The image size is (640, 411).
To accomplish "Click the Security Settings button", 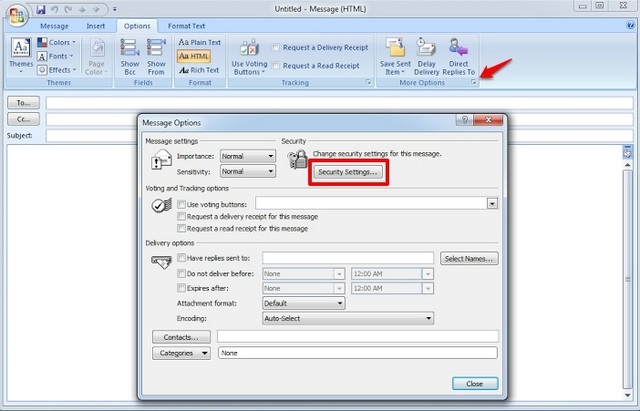I will coord(347,172).
